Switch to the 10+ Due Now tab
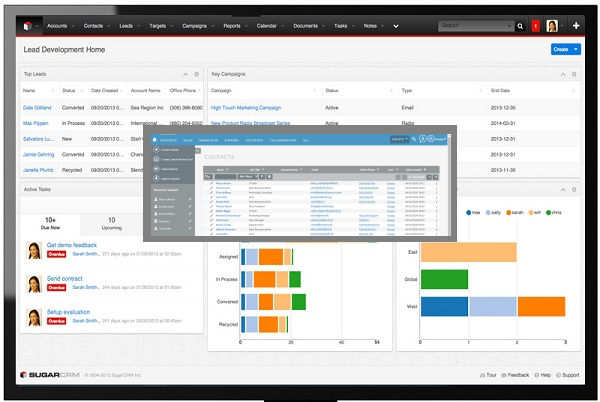Viewport: 600px width, 402px height. (x=51, y=223)
